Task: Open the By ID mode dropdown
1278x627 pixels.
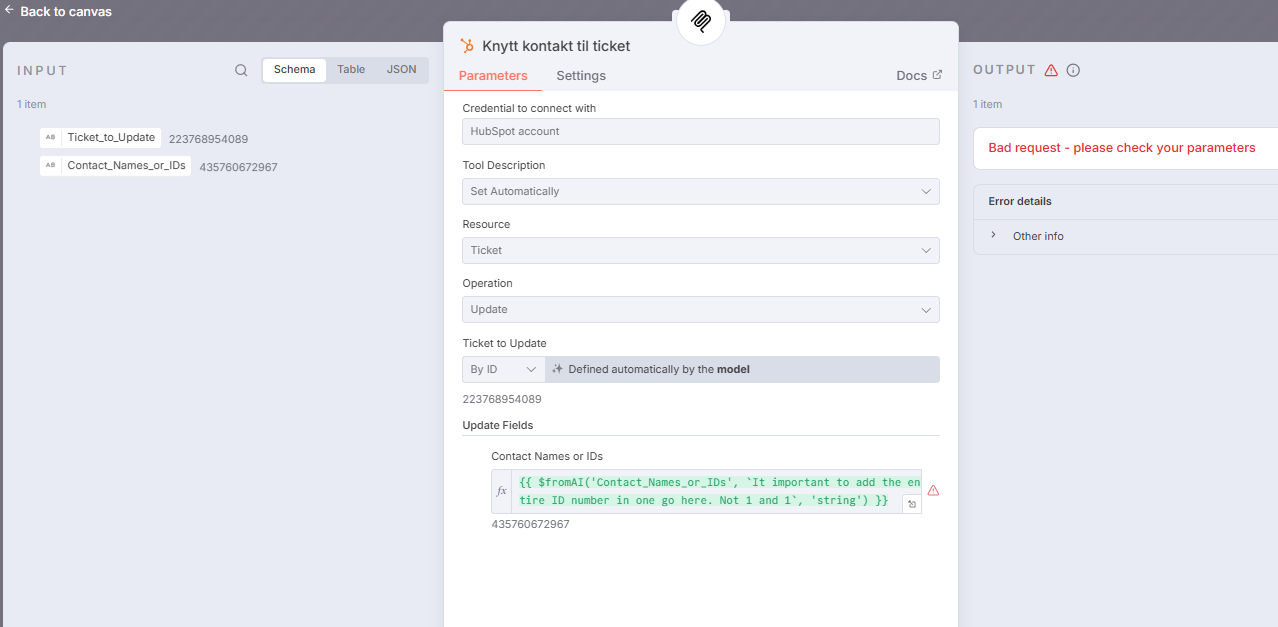Action: point(503,369)
